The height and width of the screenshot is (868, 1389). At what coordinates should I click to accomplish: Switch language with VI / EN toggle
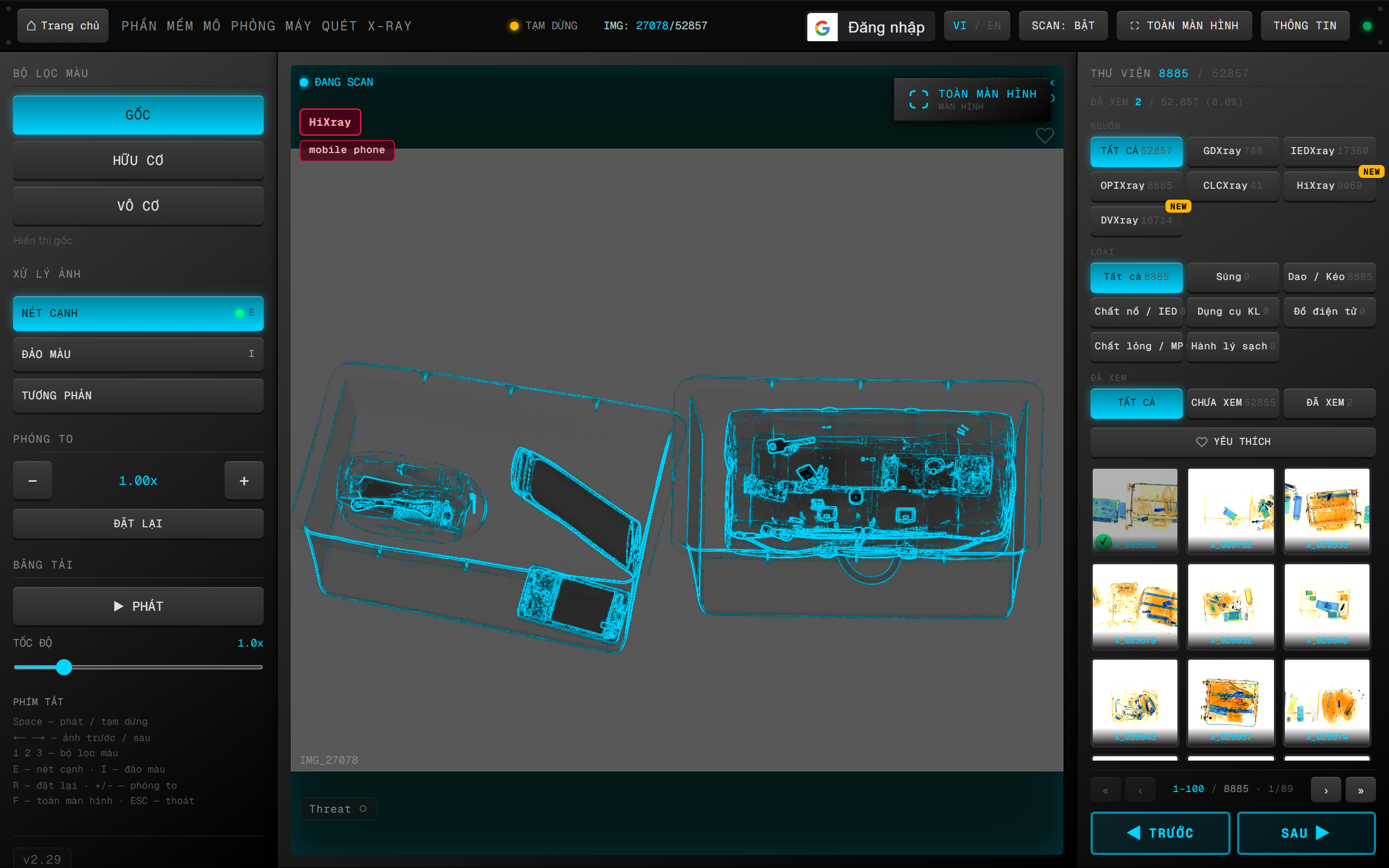(x=977, y=26)
